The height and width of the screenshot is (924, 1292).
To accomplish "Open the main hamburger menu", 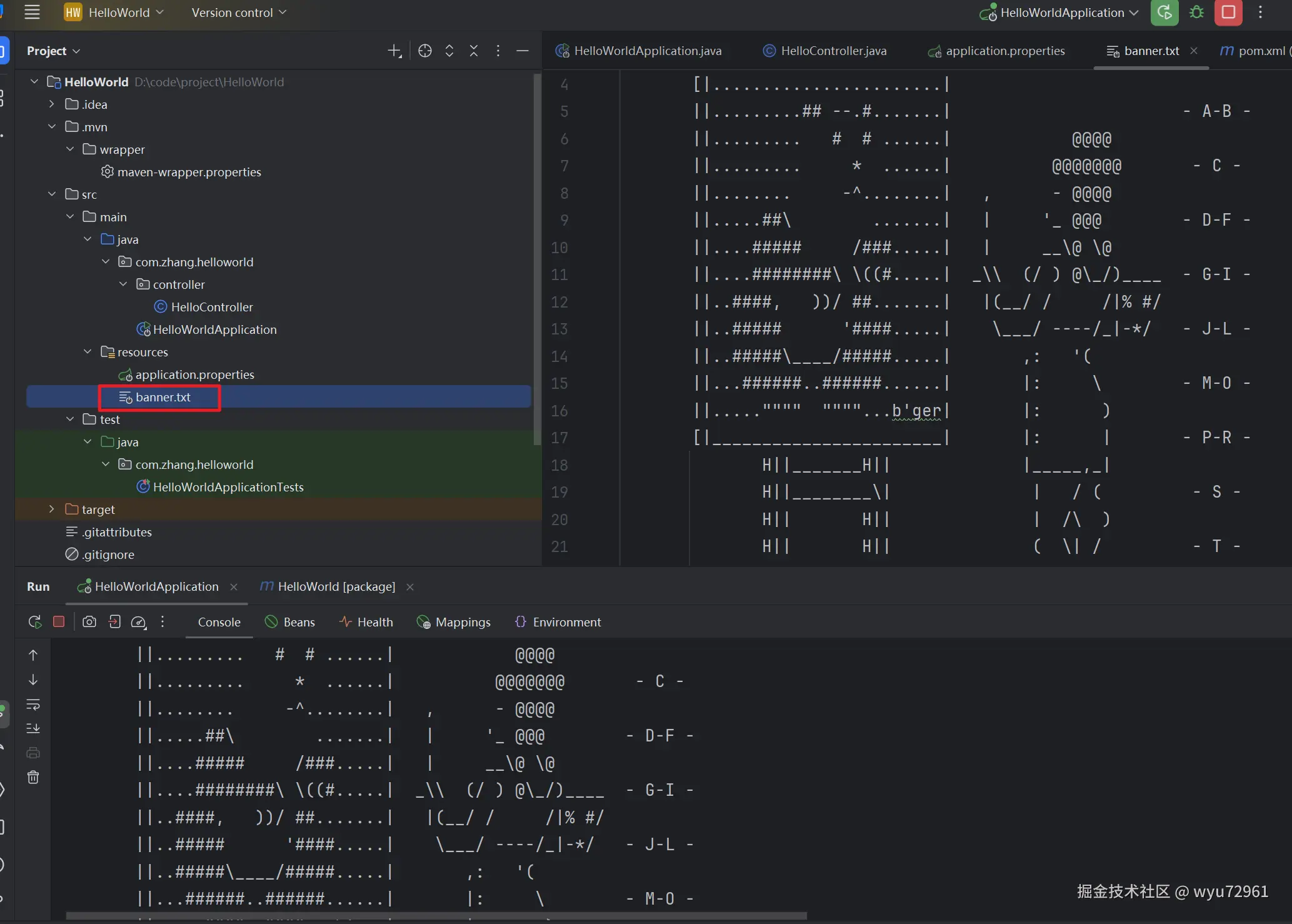I will point(32,13).
